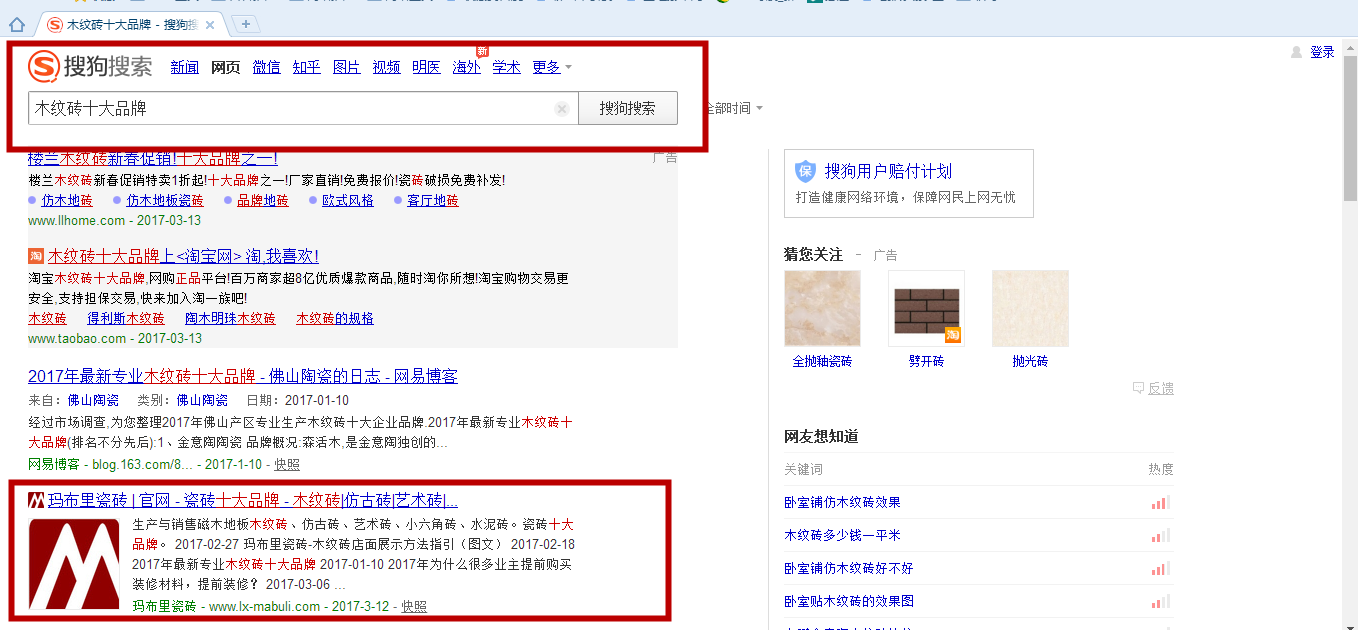This screenshot has width=1358, height=630.
Task: Switch to 明医 search category
Action: [x=426, y=67]
